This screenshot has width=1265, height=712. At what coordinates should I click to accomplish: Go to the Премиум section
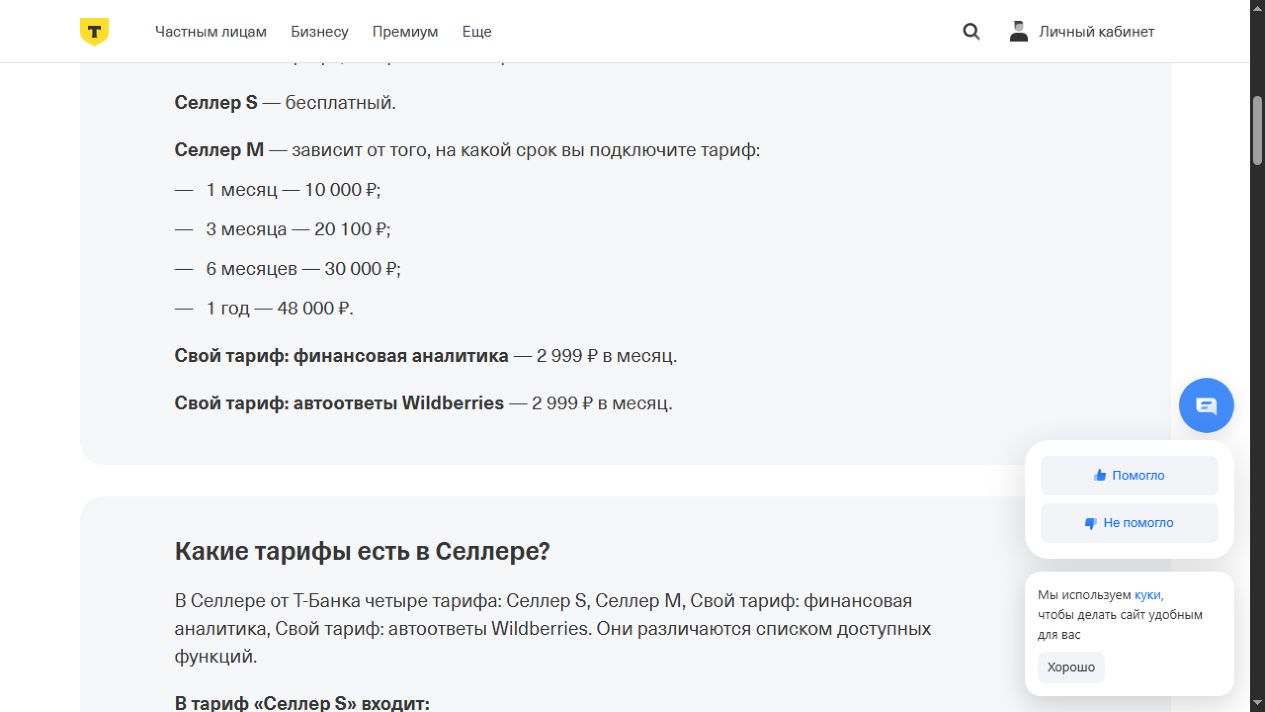pyautogui.click(x=405, y=32)
